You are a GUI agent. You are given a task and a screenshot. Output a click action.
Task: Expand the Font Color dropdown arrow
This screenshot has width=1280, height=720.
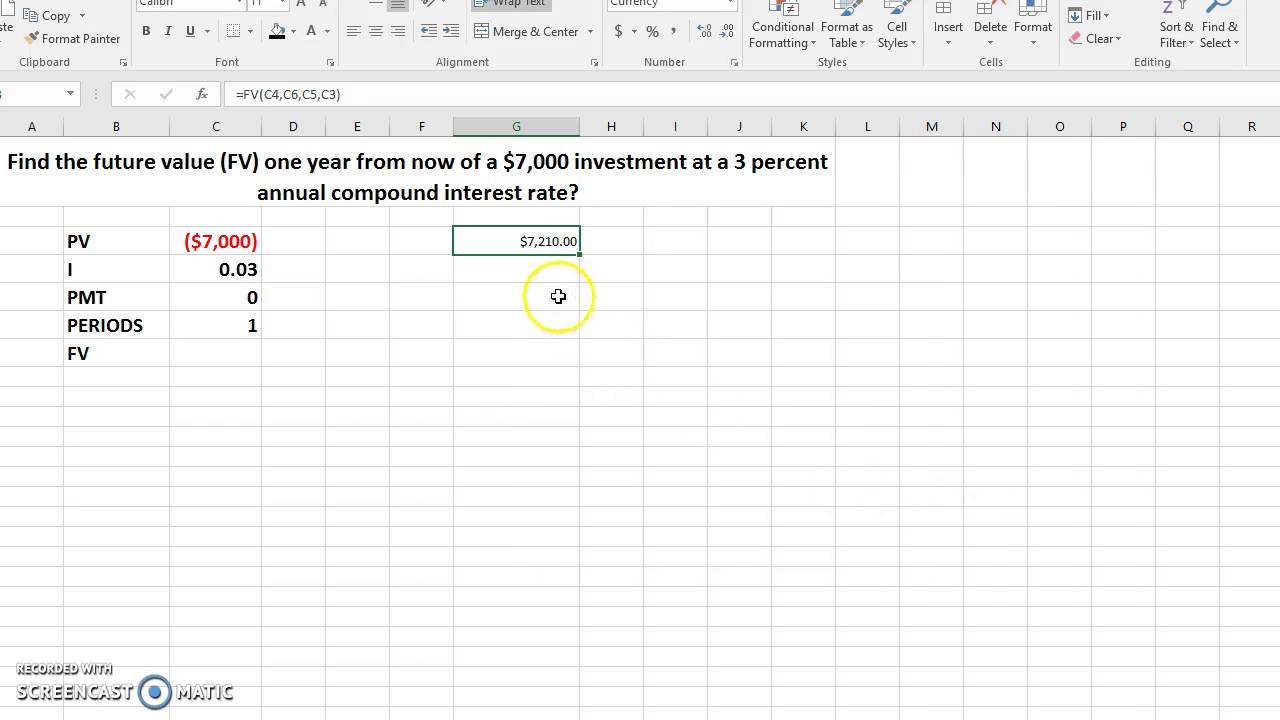(x=327, y=31)
